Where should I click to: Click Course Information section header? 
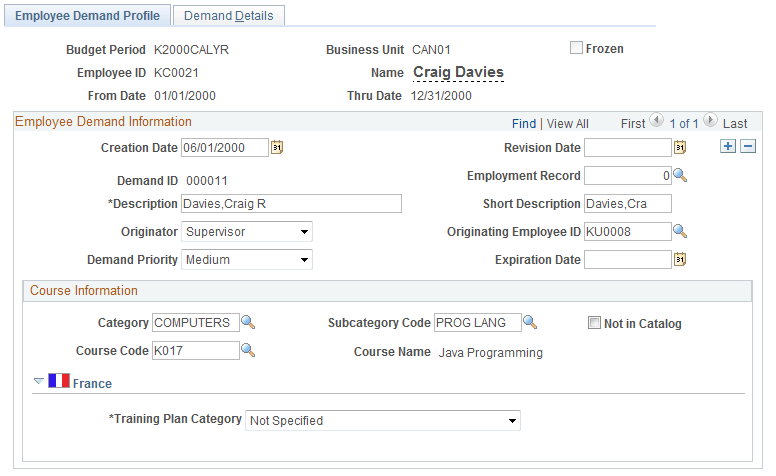[x=84, y=290]
